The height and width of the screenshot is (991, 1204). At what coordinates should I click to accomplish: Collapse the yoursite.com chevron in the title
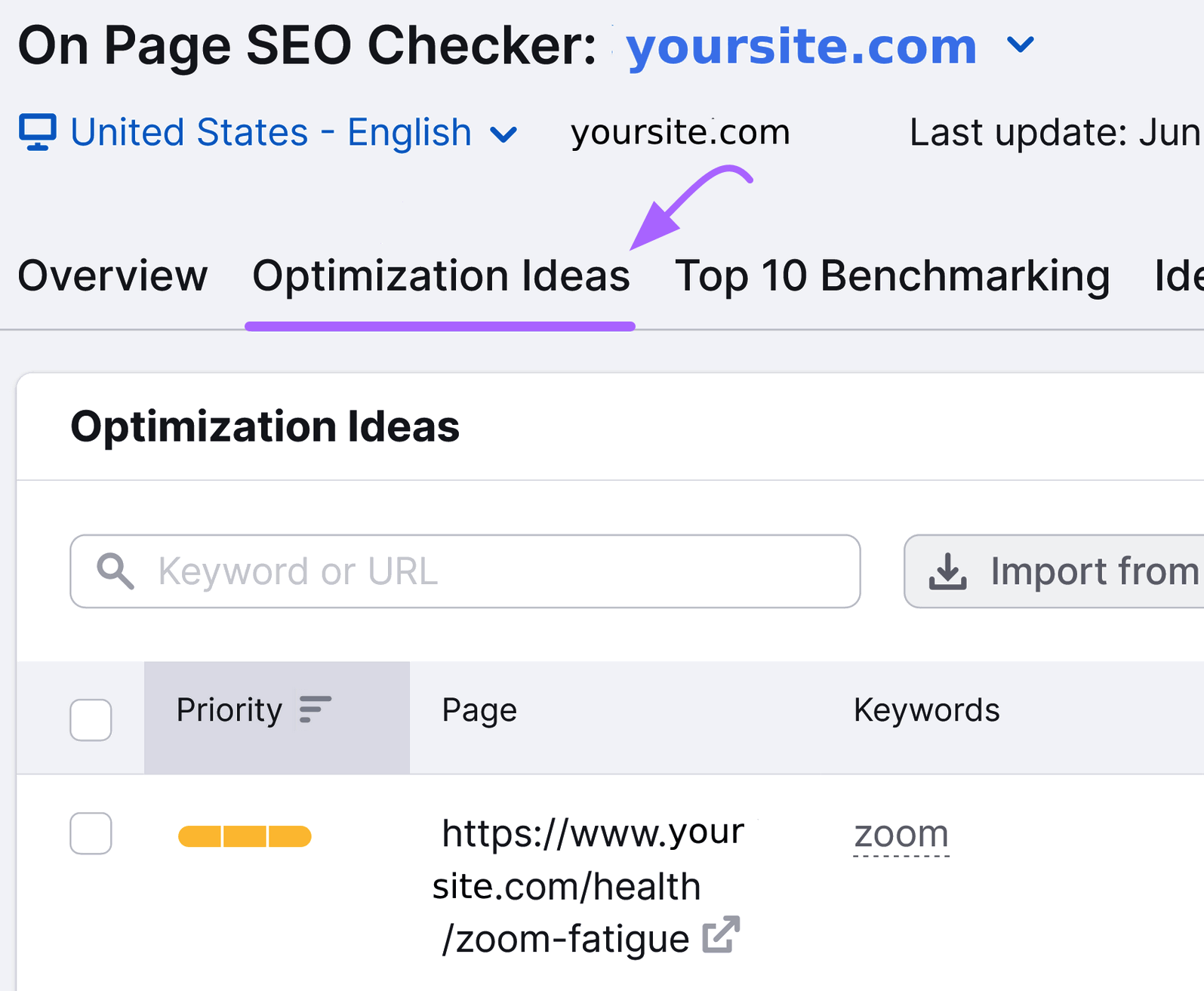(1021, 45)
